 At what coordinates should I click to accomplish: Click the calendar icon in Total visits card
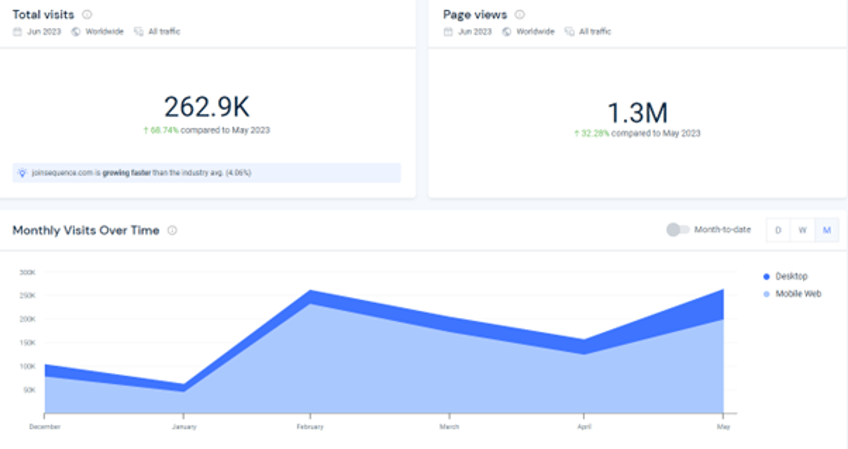(x=17, y=32)
